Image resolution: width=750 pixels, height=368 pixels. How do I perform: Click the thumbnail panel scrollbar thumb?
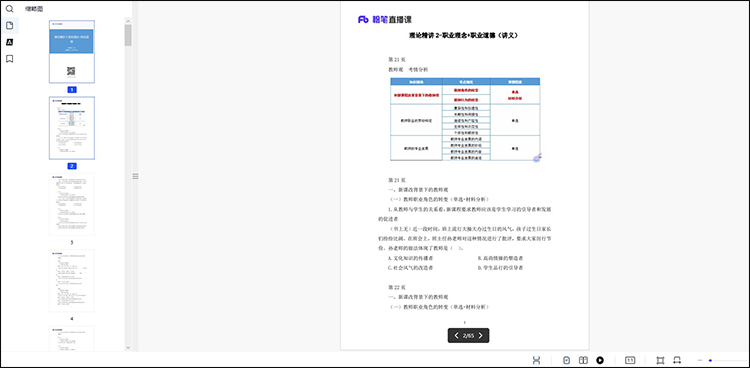(128, 35)
